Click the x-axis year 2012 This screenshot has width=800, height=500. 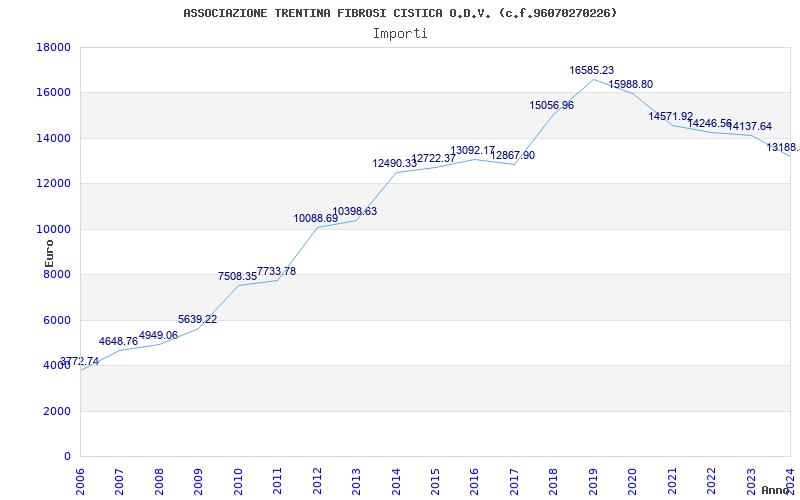[317, 481]
